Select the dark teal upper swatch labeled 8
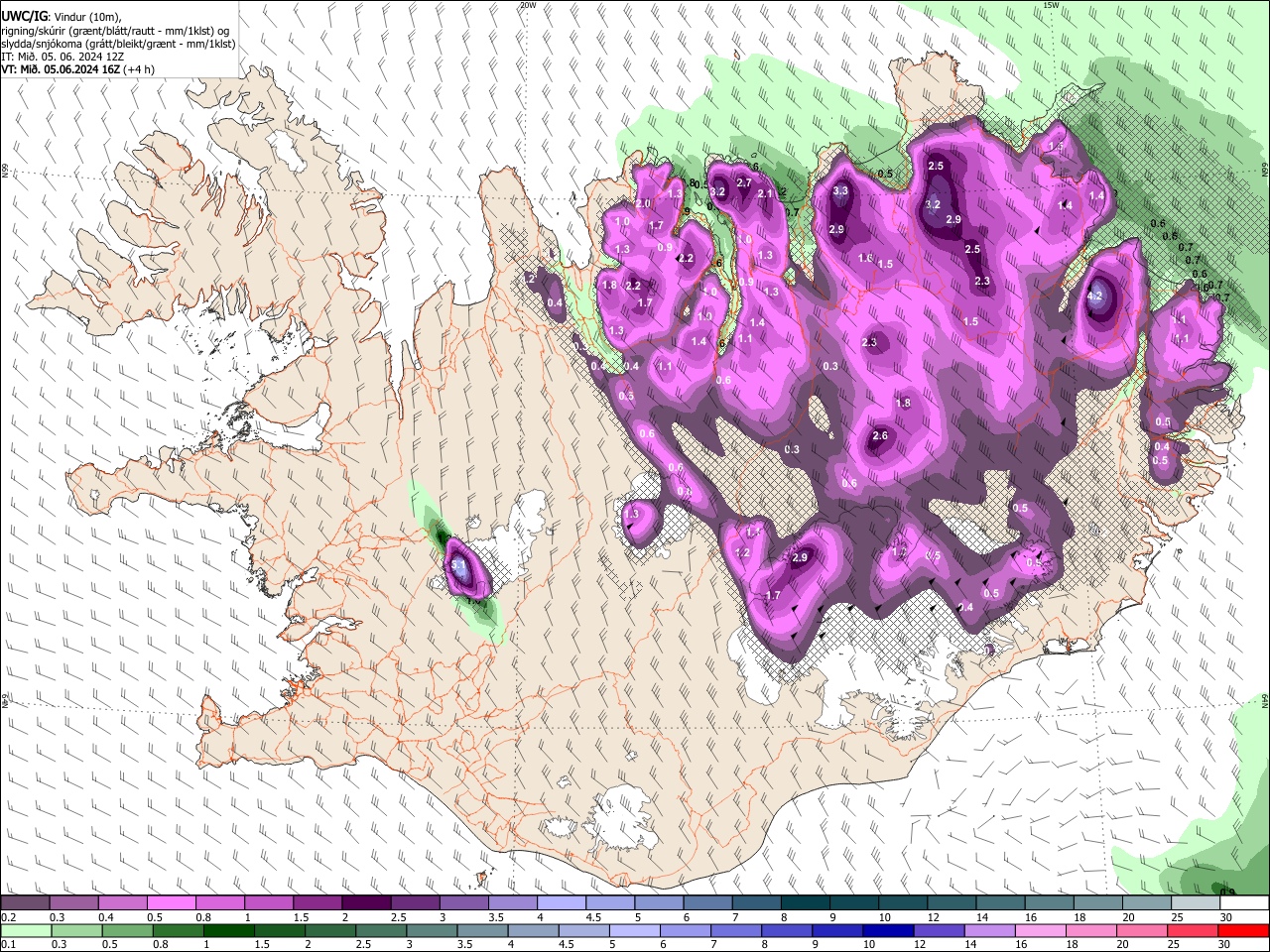 point(806,902)
